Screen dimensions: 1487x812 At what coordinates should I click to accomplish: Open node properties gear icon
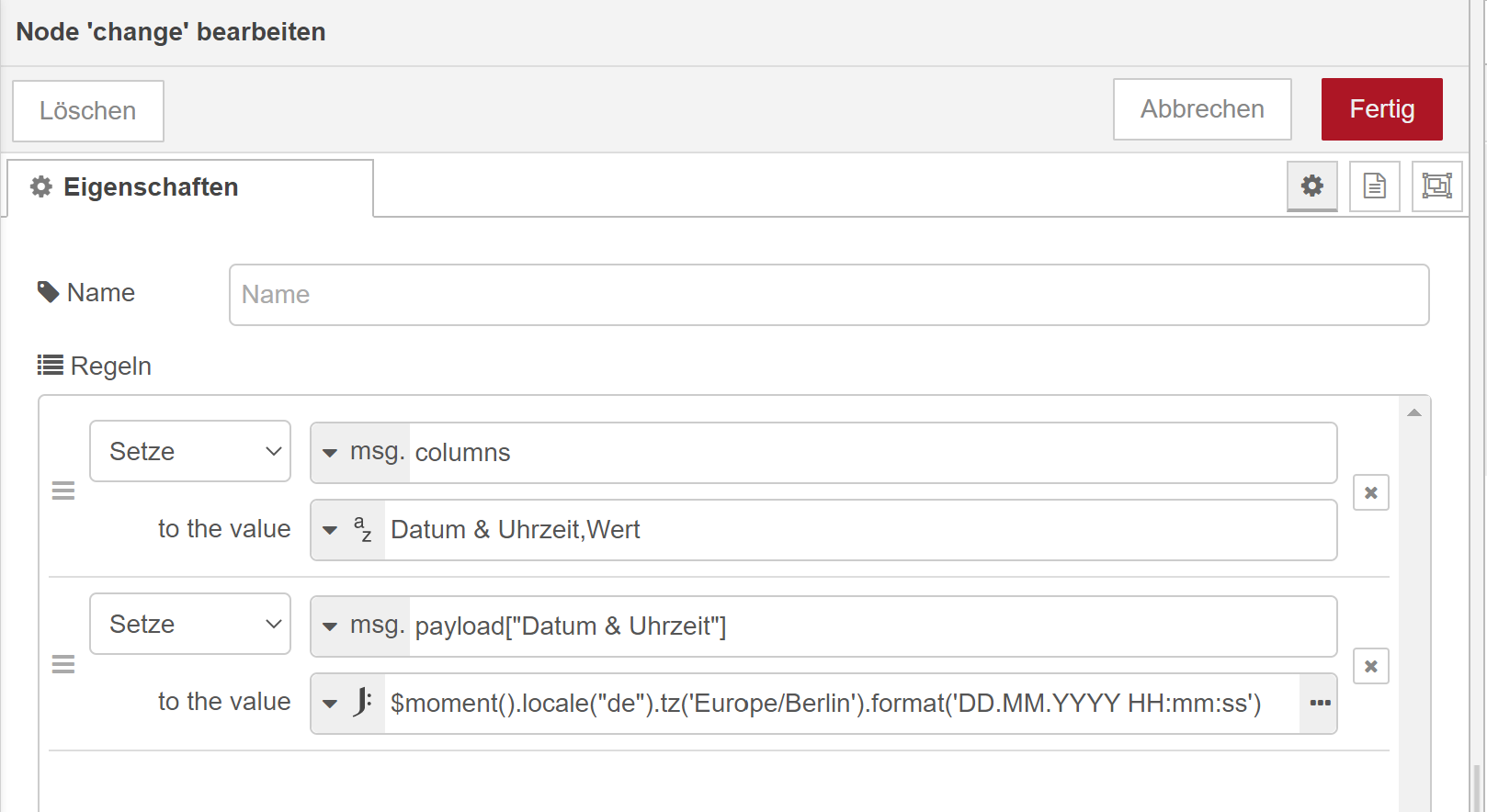click(x=1311, y=186)
